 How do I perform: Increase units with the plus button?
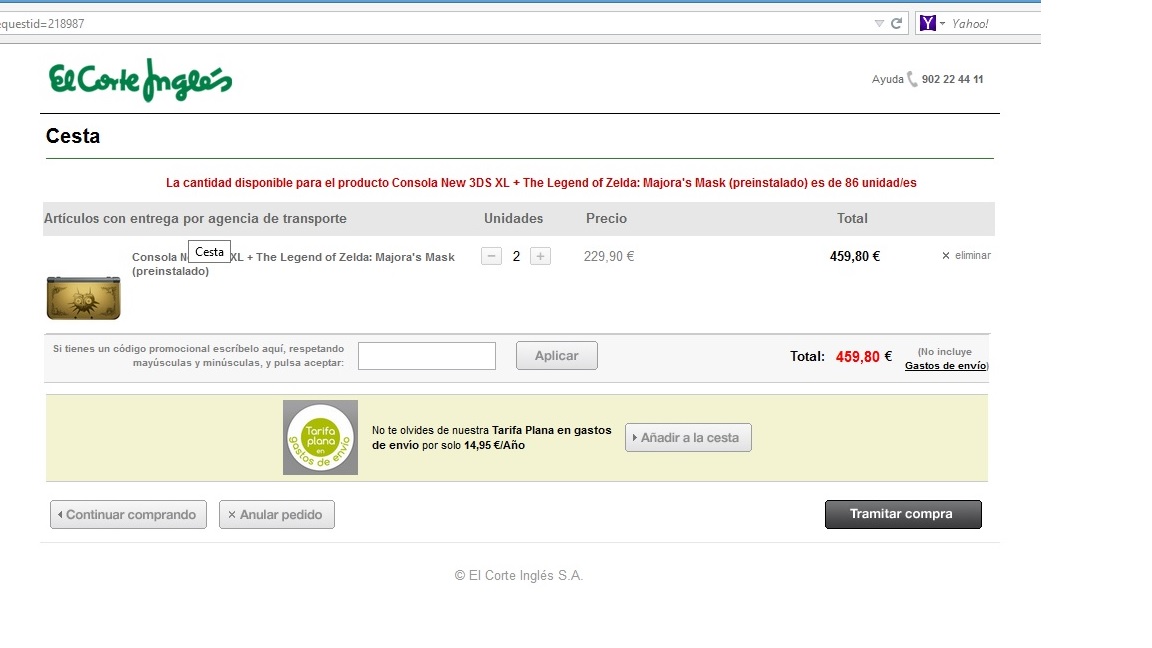(x=540, y=256)
